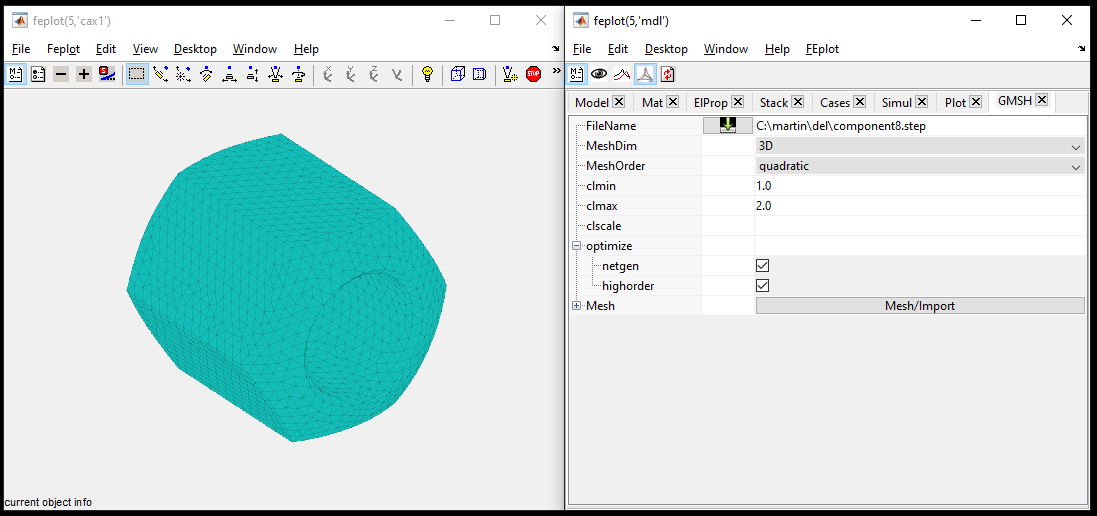Click the minus button in feplot toolbar

pyautogui.click(x=61, y=74)
